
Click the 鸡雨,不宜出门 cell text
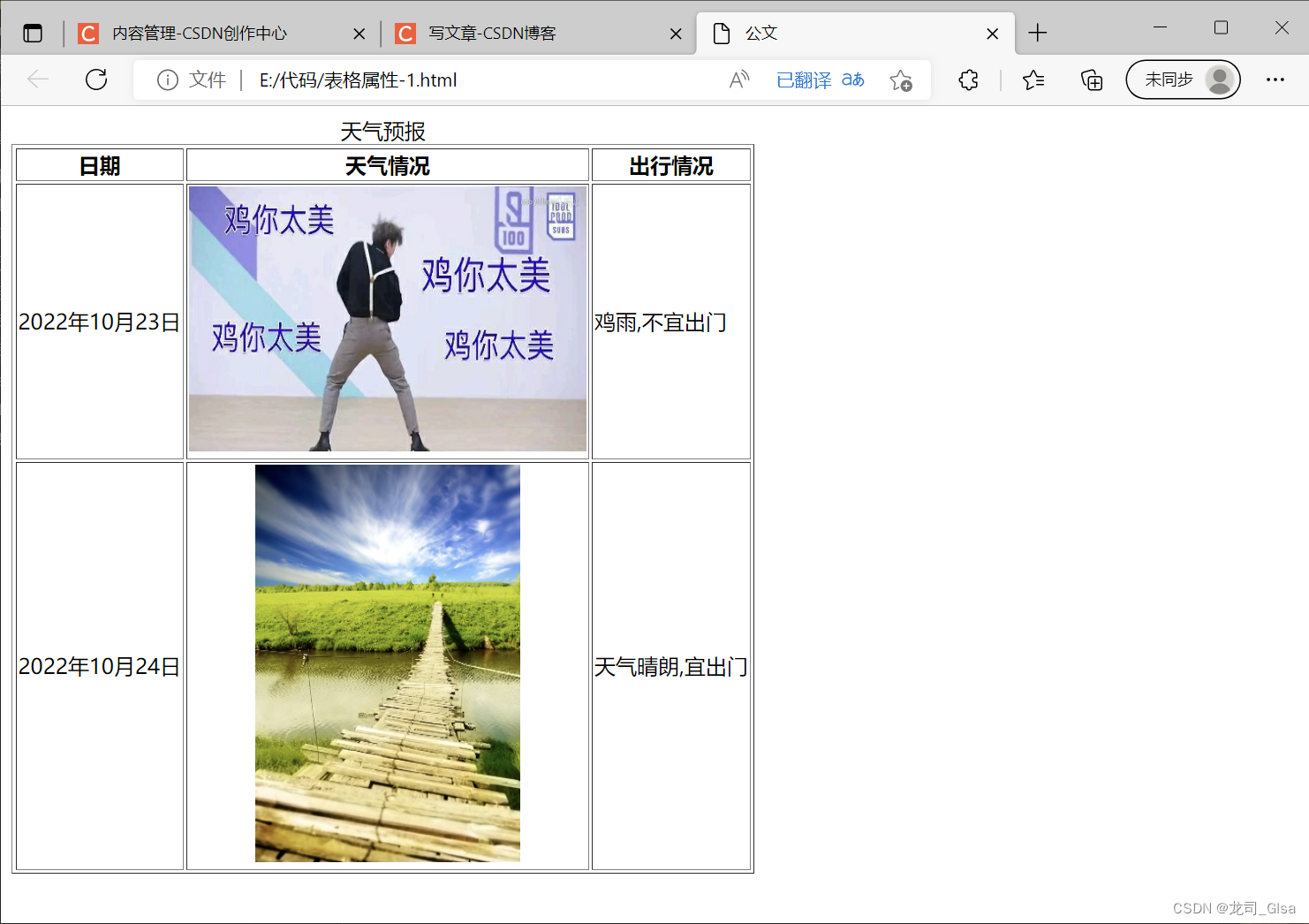tap(661, 322)
